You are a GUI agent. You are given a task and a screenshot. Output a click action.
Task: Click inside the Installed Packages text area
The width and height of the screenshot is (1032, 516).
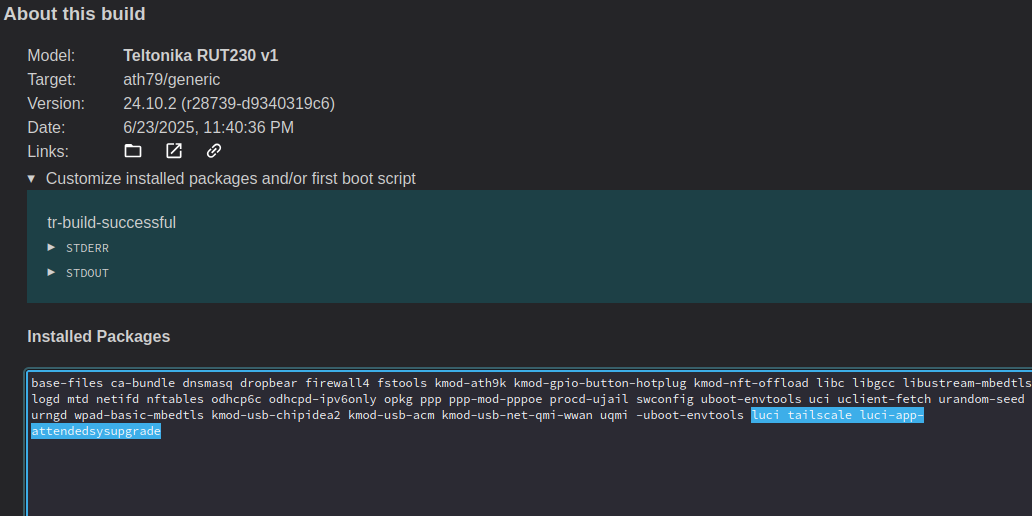(500, 470)
